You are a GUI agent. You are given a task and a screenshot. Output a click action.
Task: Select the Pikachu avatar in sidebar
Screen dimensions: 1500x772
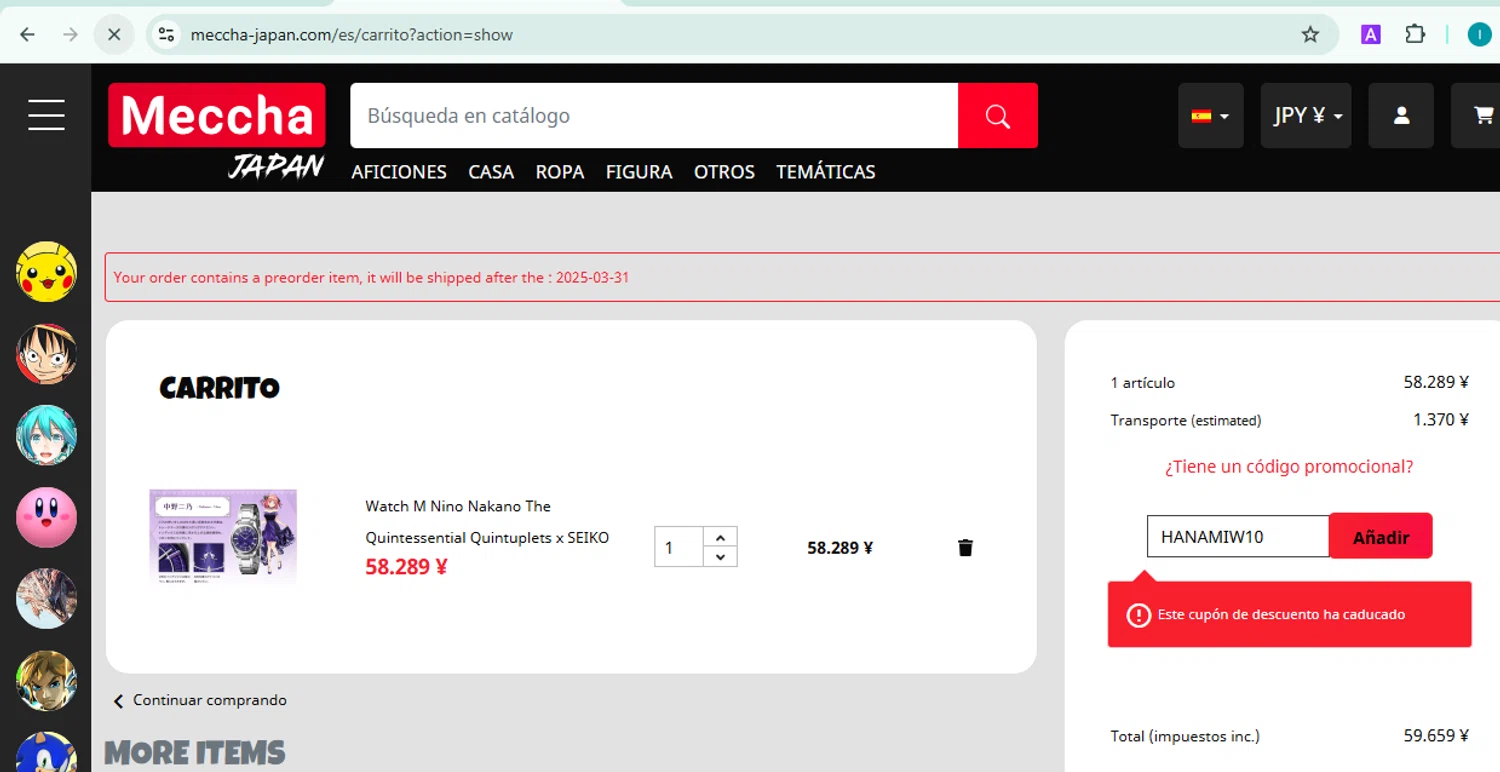[x=46, y=272]
